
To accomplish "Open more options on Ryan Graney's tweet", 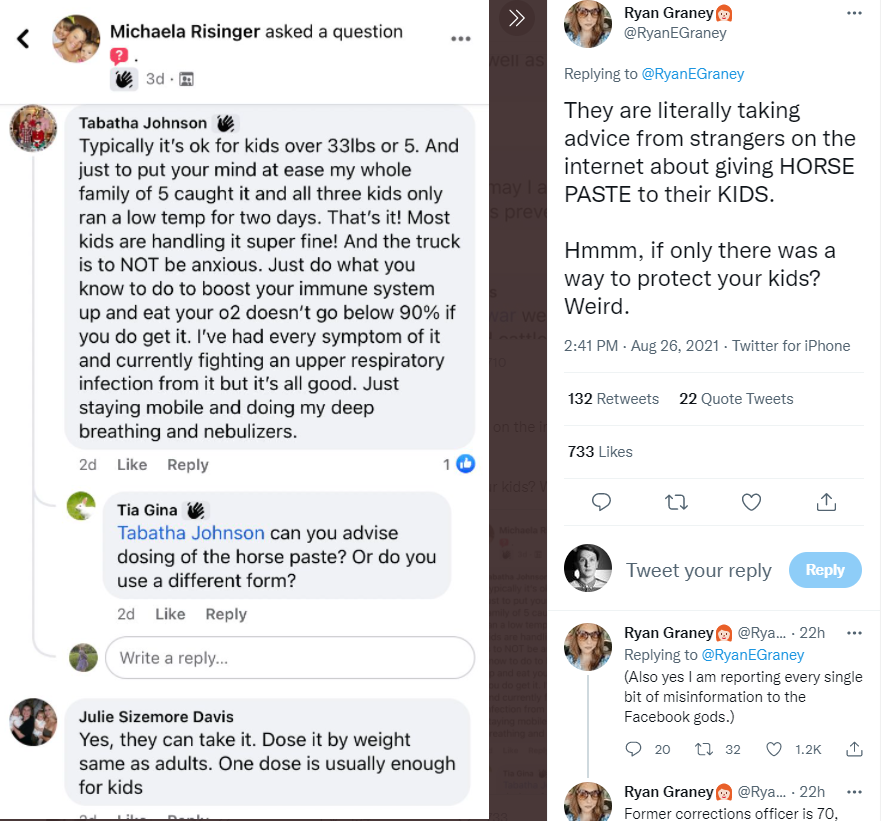I will 854,14.
